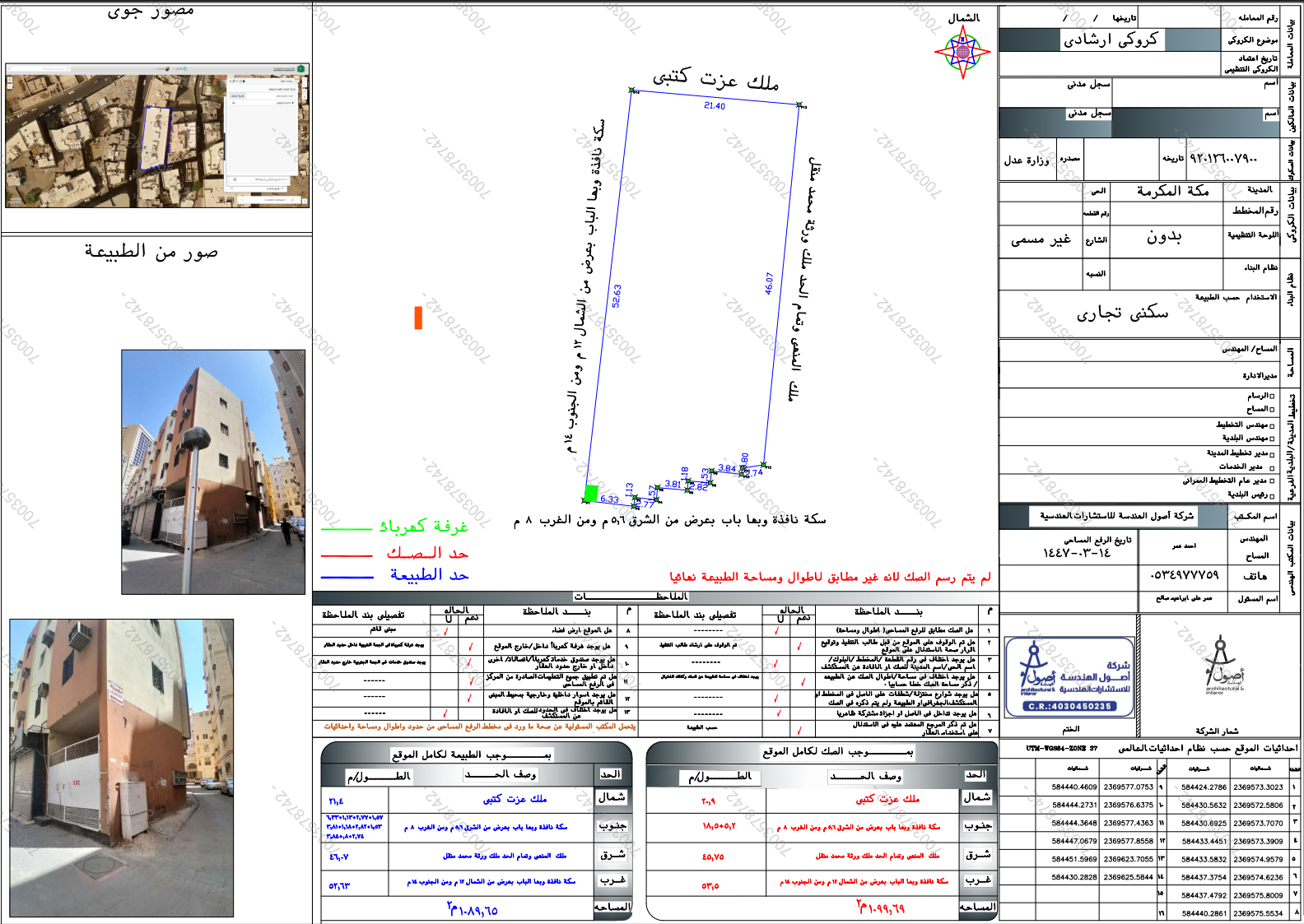Click the north neighbor label ملك عزت كتبي on the drawing

click(715, 80)
